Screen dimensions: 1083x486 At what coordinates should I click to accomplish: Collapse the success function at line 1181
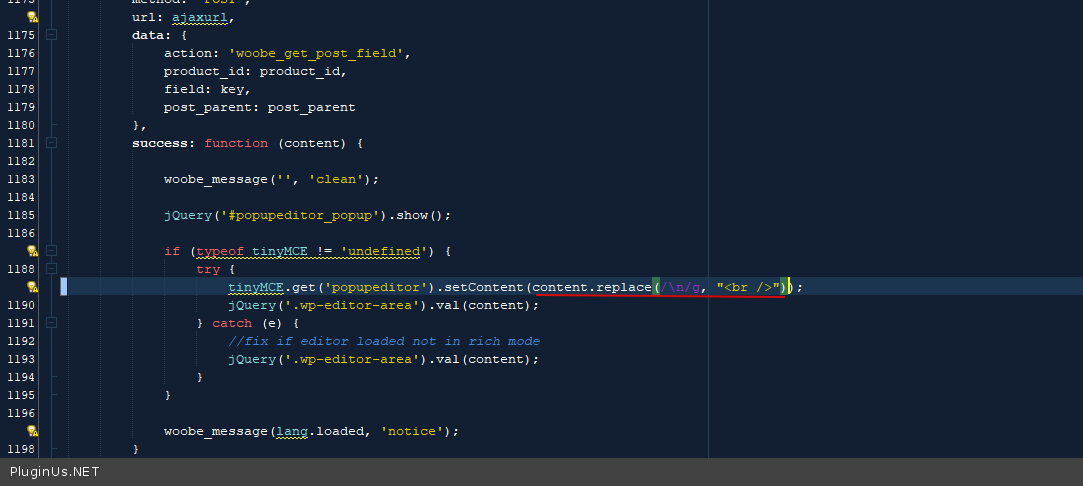coord(51,143)
